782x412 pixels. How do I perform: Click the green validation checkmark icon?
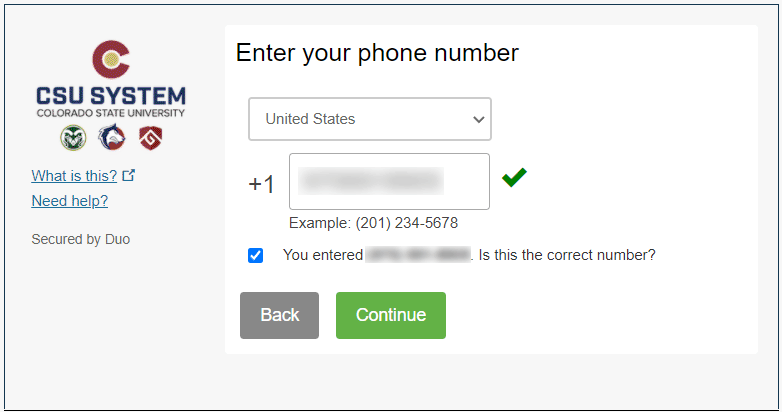[514, 178]
